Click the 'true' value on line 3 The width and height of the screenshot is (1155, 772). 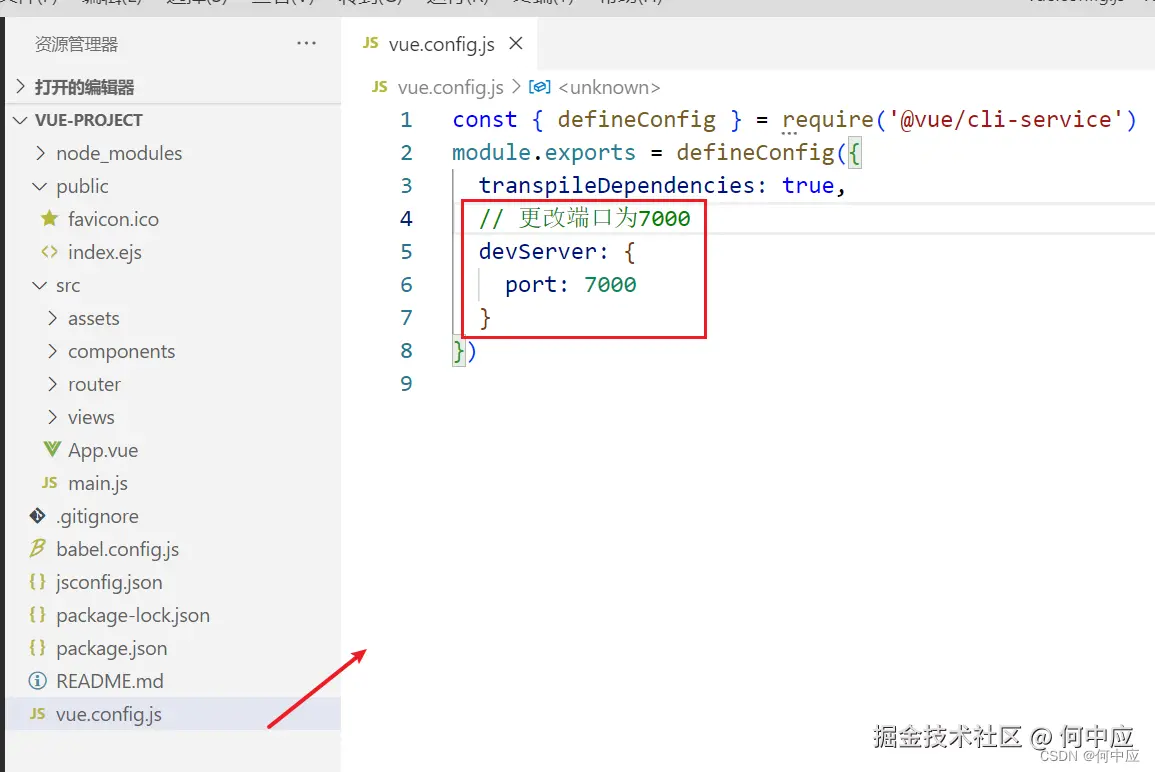click(808, 185)
